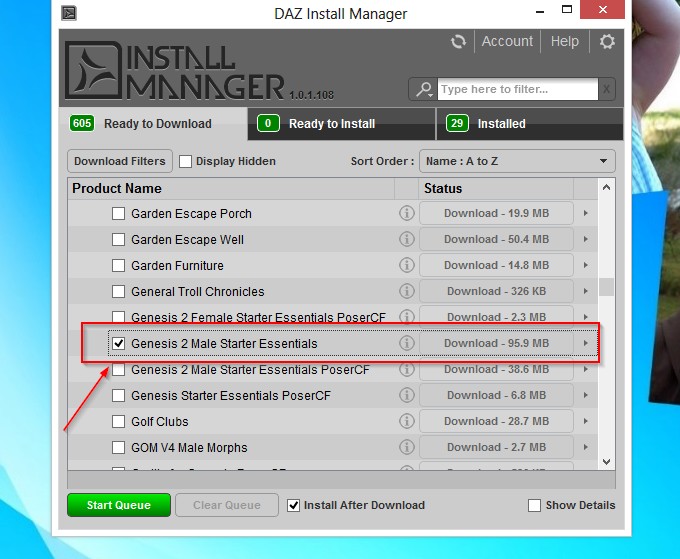The width and height of the screenshot is (680, 559).
Task: Download Golf Clubs 28.7 MB
Action: coord(497,421)
